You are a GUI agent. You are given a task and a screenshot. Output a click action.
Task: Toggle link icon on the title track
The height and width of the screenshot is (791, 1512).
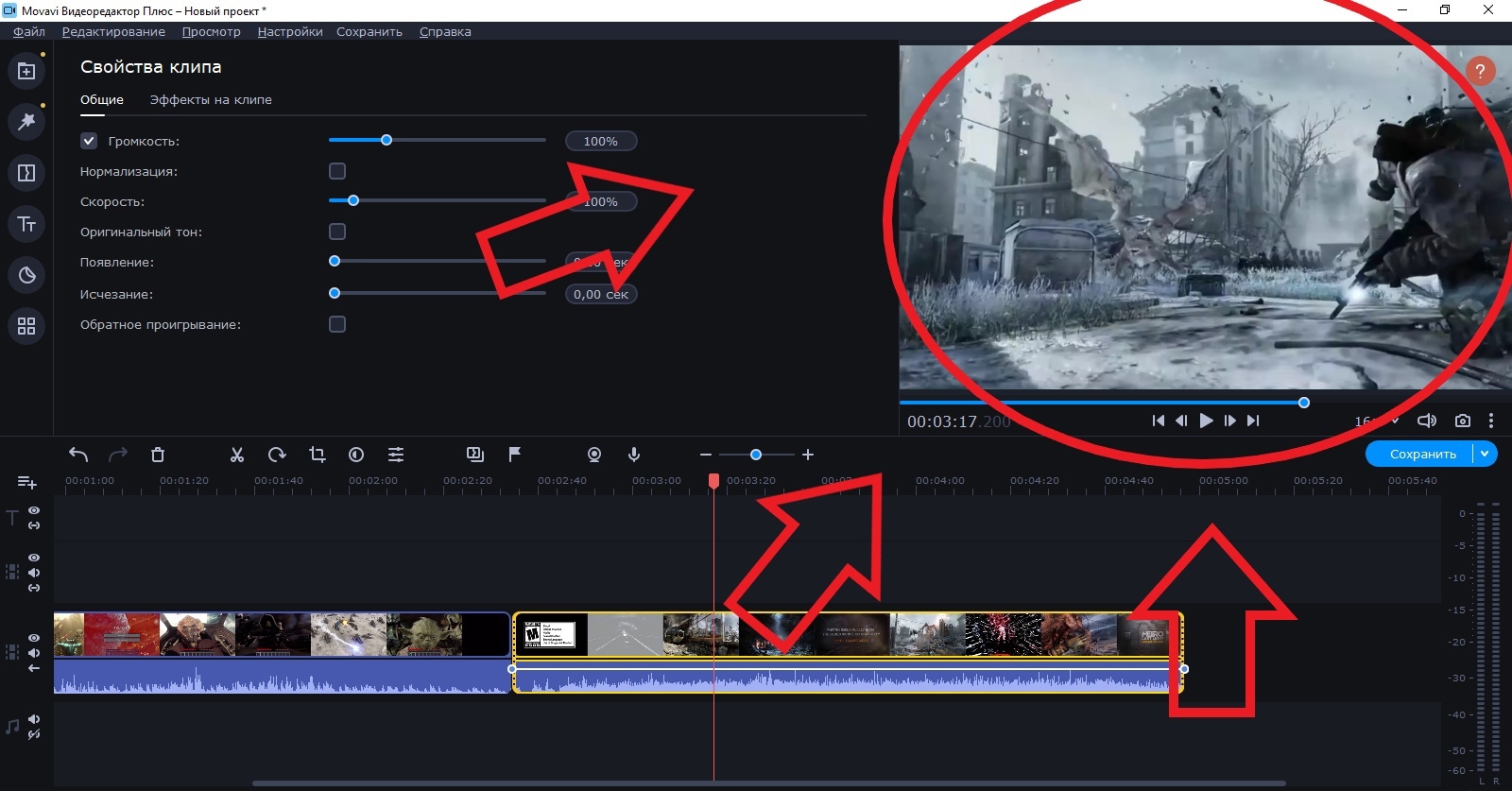point(34,525)
